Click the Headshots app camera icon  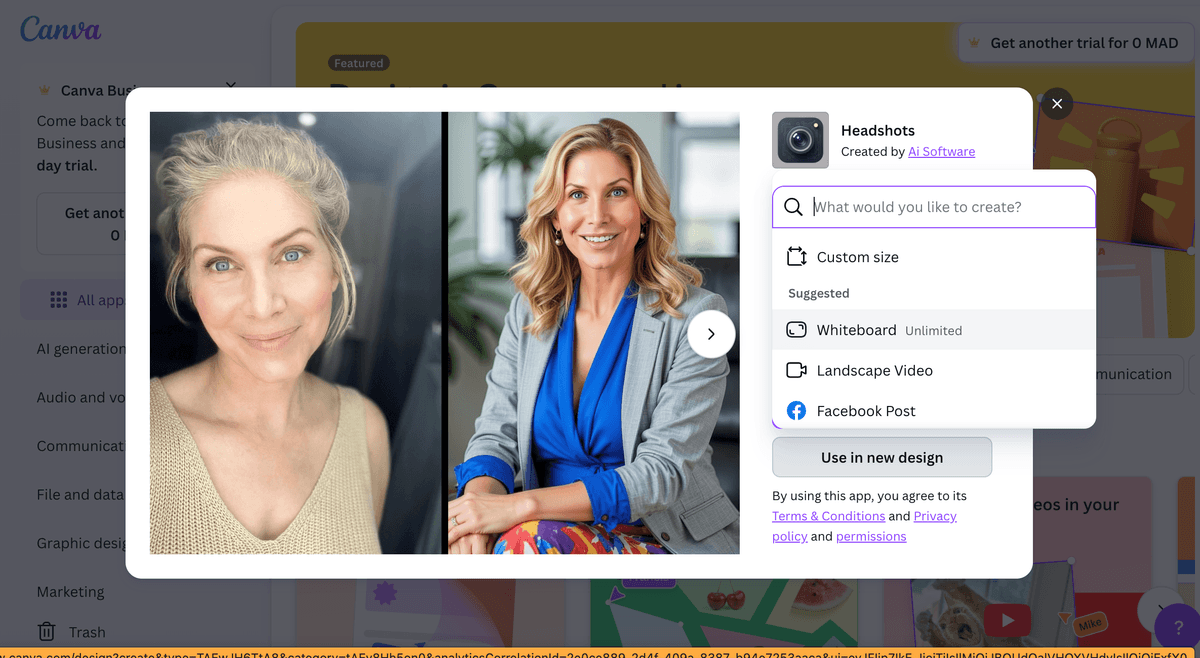click(800, 140)
